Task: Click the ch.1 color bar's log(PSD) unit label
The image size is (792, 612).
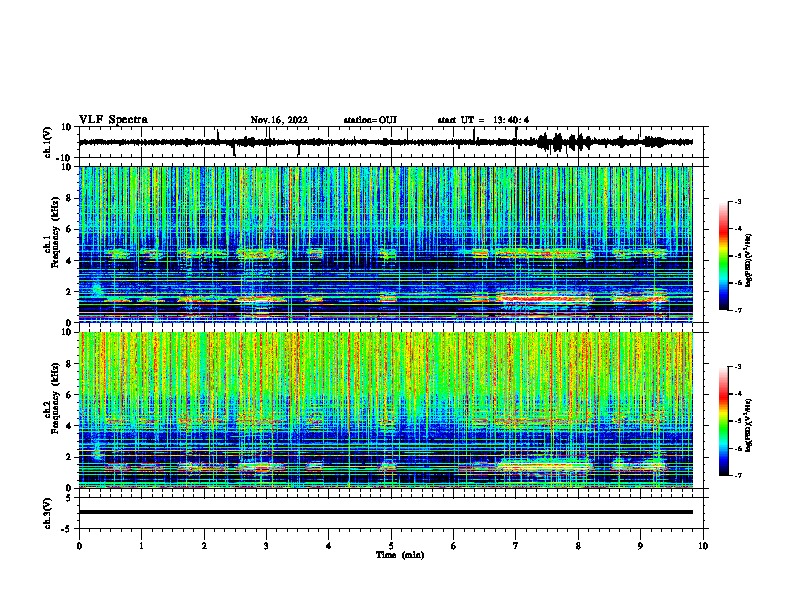Action: click(749, 261)
